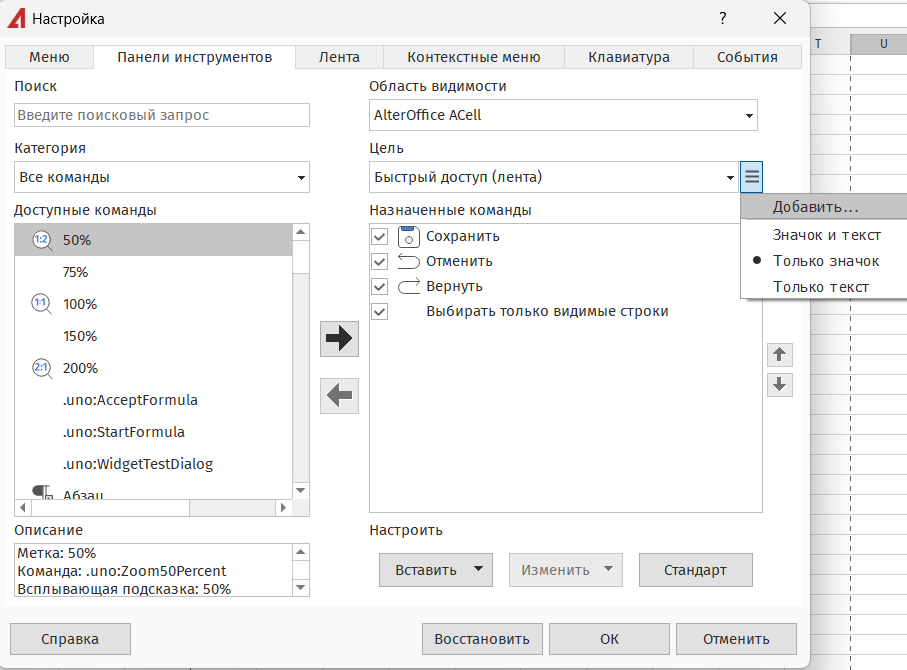
Task: Select the 200% zoom command icon
Action: 41,368
